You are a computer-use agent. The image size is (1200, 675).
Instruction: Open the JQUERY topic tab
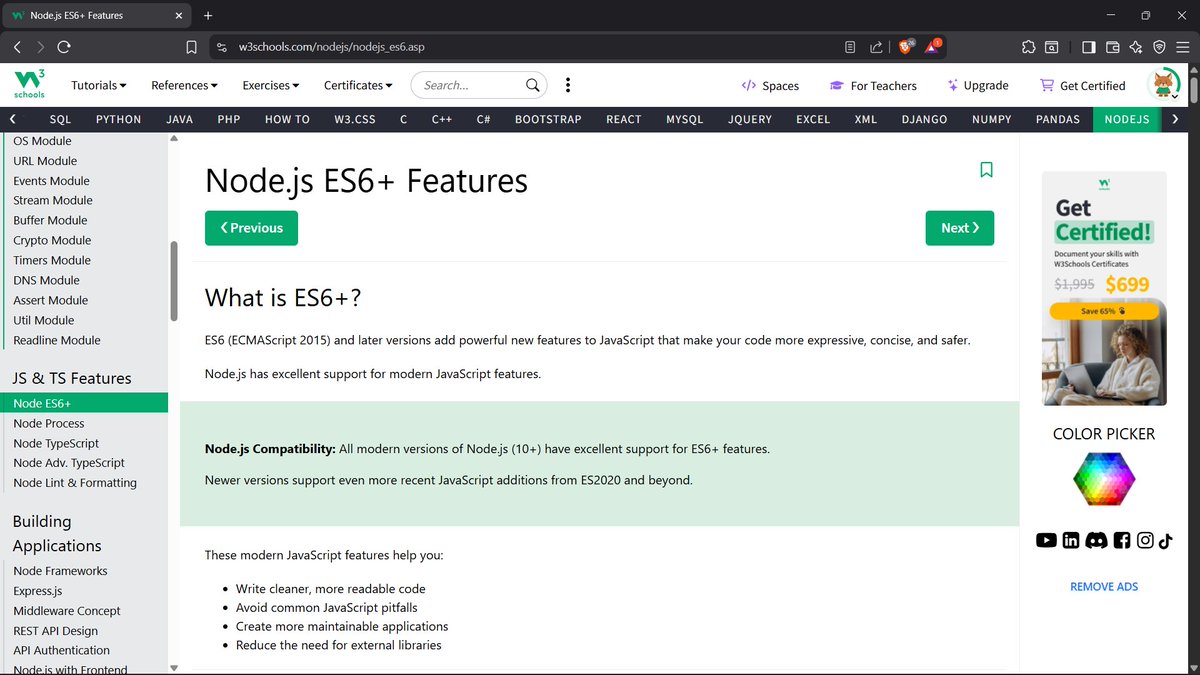pyautogui.click(x=750, y=119)
